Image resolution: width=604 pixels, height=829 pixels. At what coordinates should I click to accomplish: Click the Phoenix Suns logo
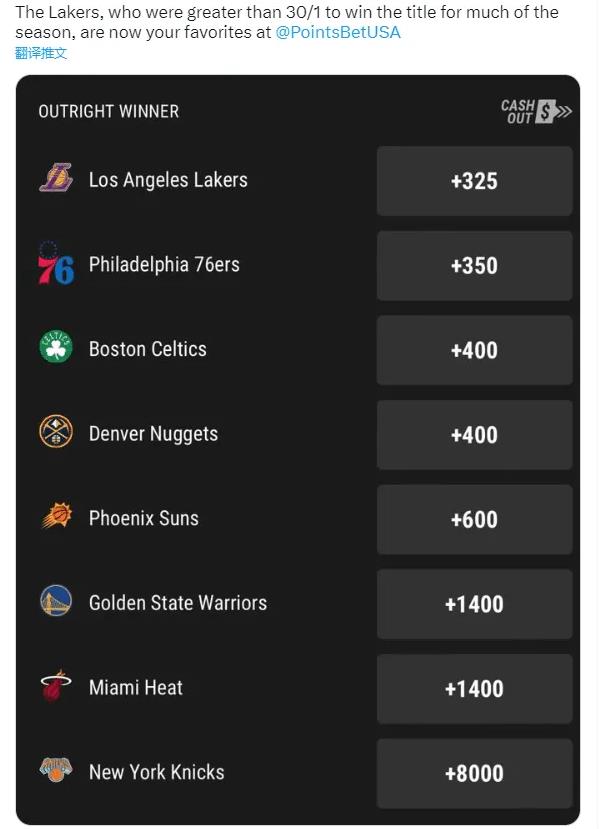tap(57, 515)
